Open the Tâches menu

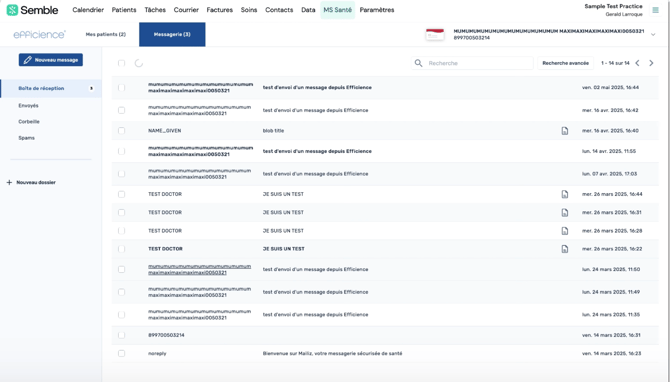coord(155,10)
